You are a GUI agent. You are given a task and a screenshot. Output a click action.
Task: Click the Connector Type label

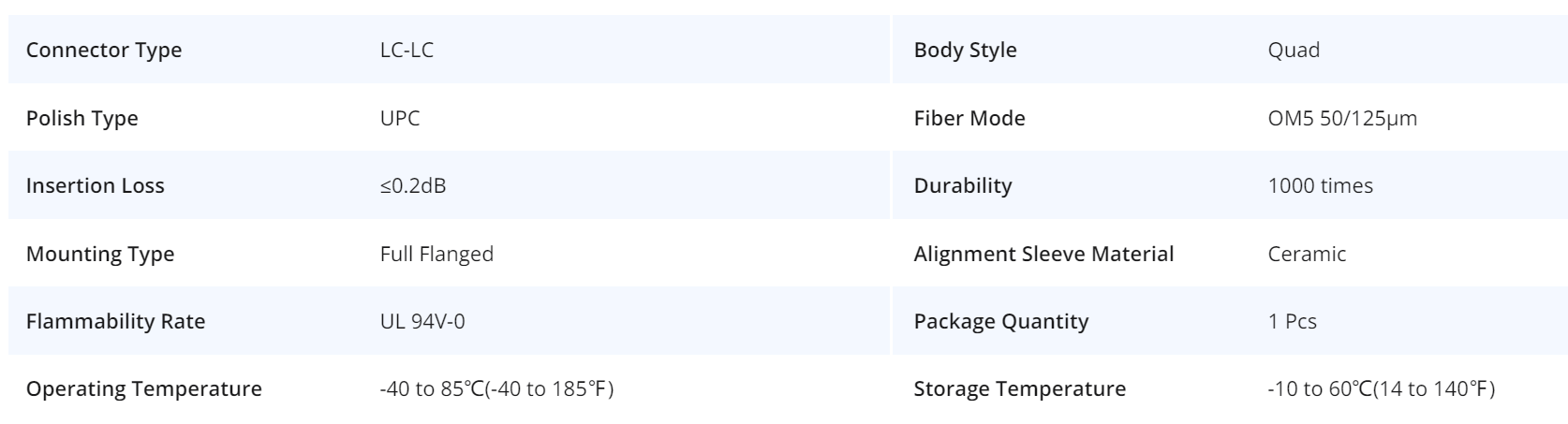point(104,51)
